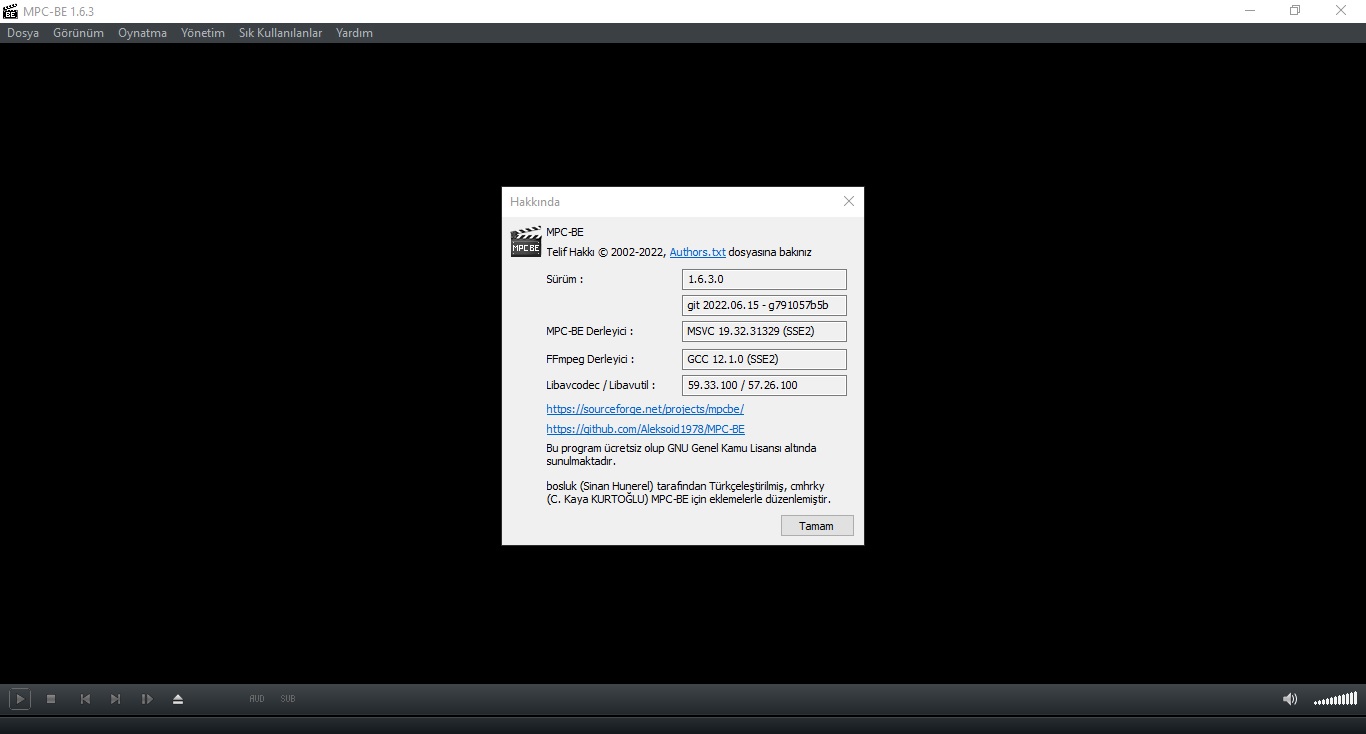Image resolution: width=1366 pixels, height=734 pixels.
Task: Open the github.com Aleksoid1978 MPC-BE link
Action: (x=645, y=429)
